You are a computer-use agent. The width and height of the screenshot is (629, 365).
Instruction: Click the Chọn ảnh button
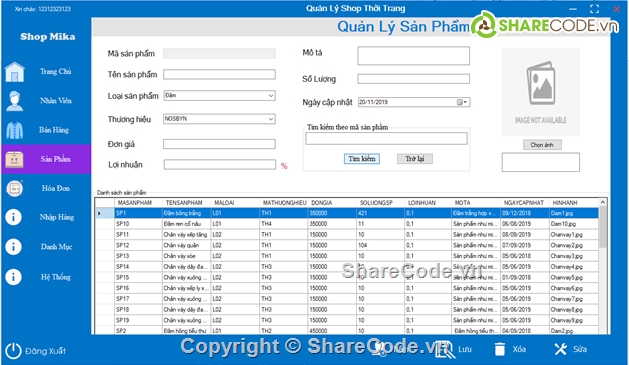coord(542,145)
